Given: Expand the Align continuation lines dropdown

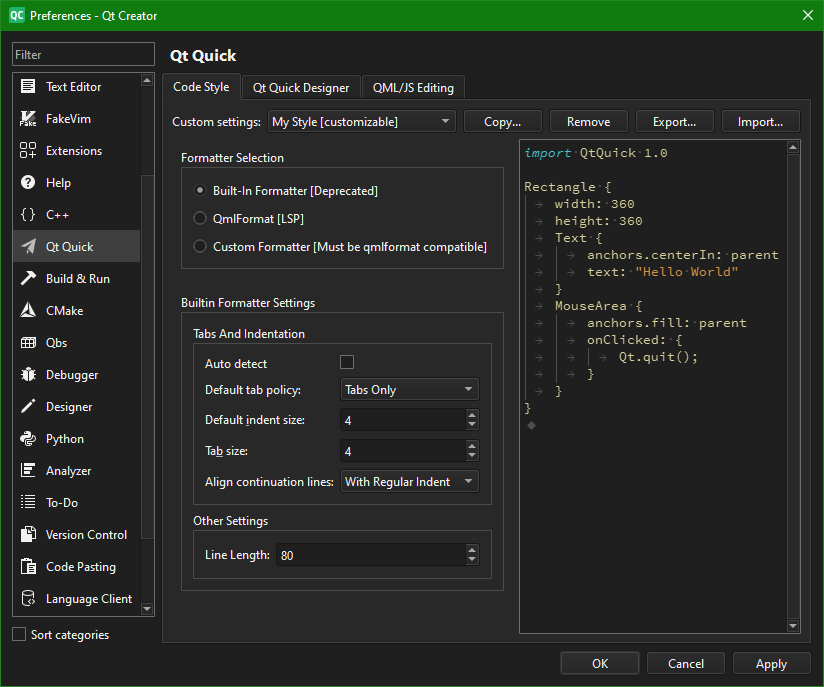Looking at the screenshot, I should (x=409, y=481).
